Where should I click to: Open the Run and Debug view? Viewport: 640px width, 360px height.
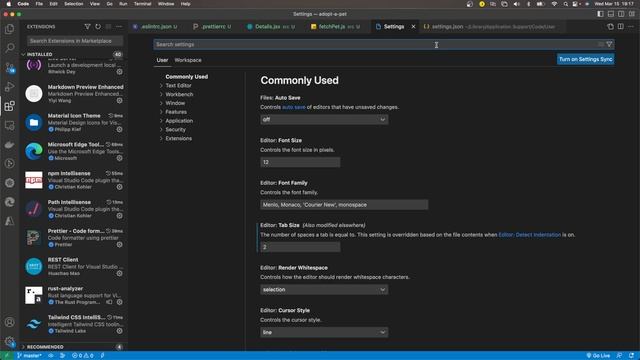(9, 87)
